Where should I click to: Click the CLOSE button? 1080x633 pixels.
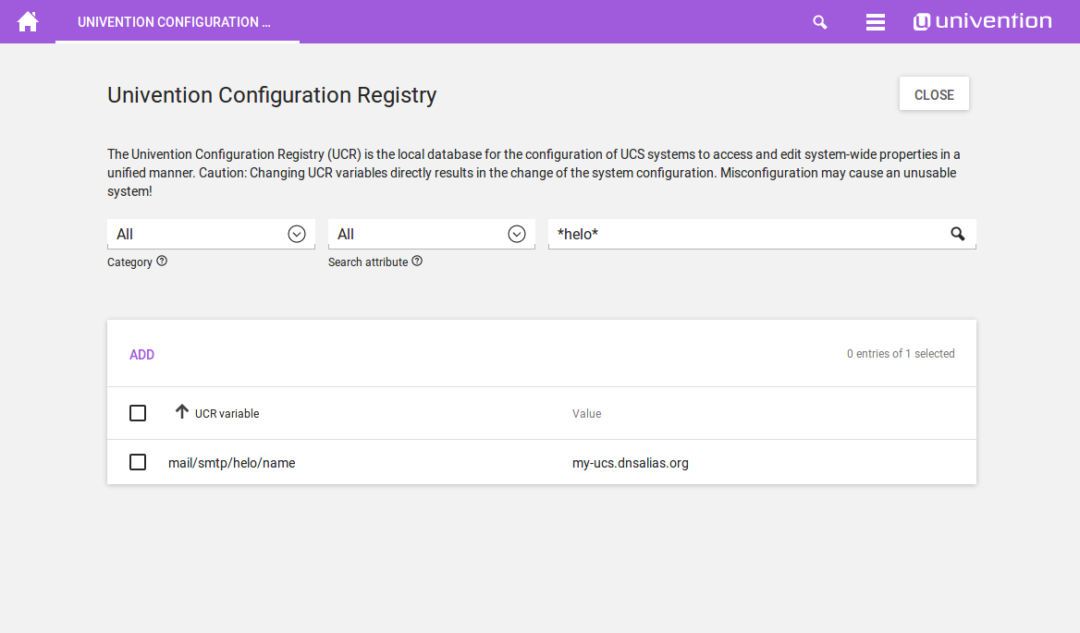tap(933, 93)
